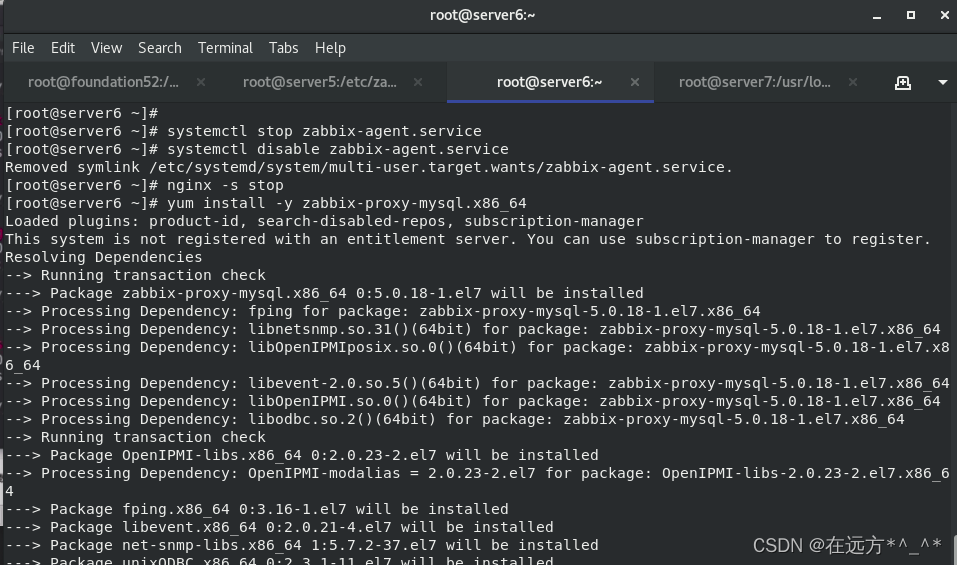Click the 'systemctl disable zabbix-agent.service' command line
This screenshot has height=565, width=957.
pos(257,149)
